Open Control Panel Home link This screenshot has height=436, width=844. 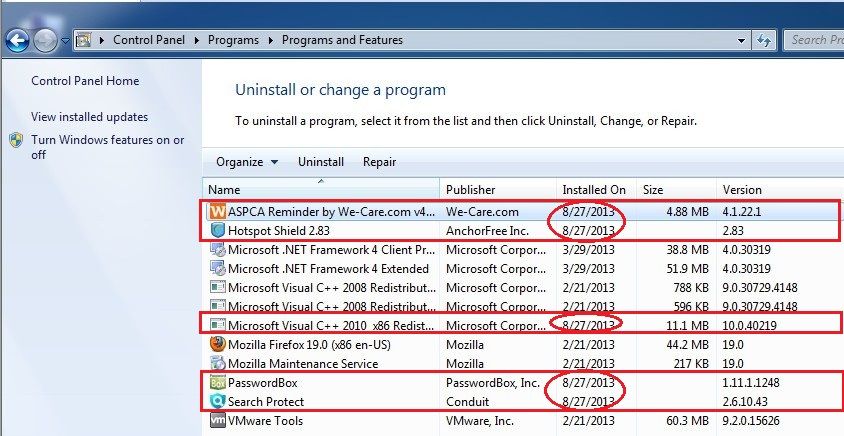tap(85, 81)
